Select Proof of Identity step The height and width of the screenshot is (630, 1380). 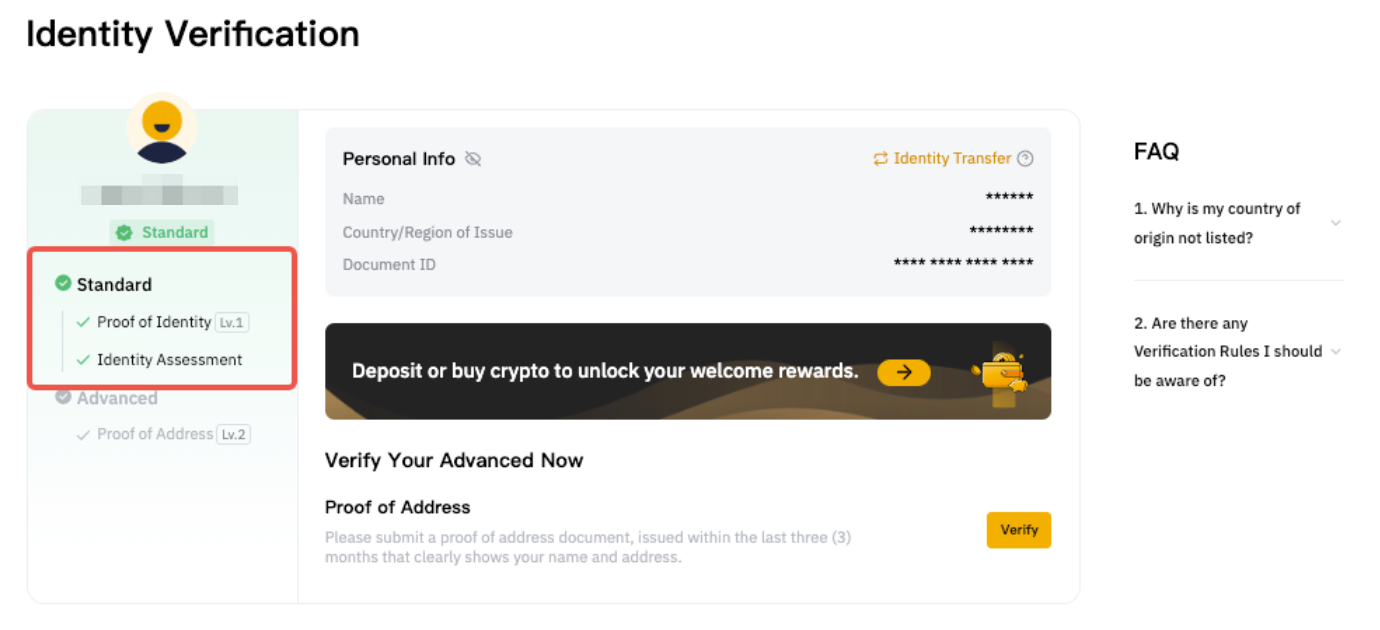154,322
